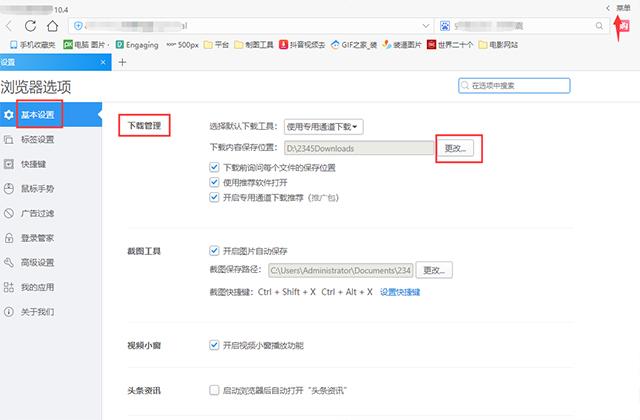
Task: Click the top-right browser search input
Action: (x=522, y=26)
